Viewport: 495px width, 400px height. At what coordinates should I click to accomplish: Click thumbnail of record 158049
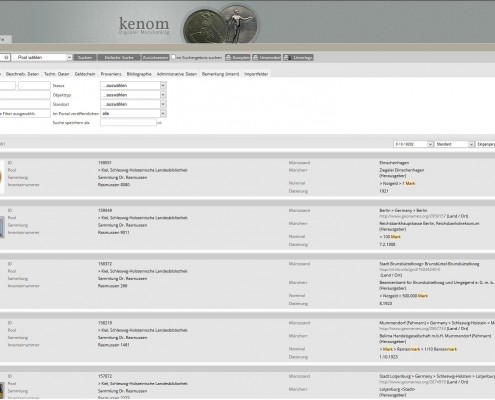click(2, 227)
